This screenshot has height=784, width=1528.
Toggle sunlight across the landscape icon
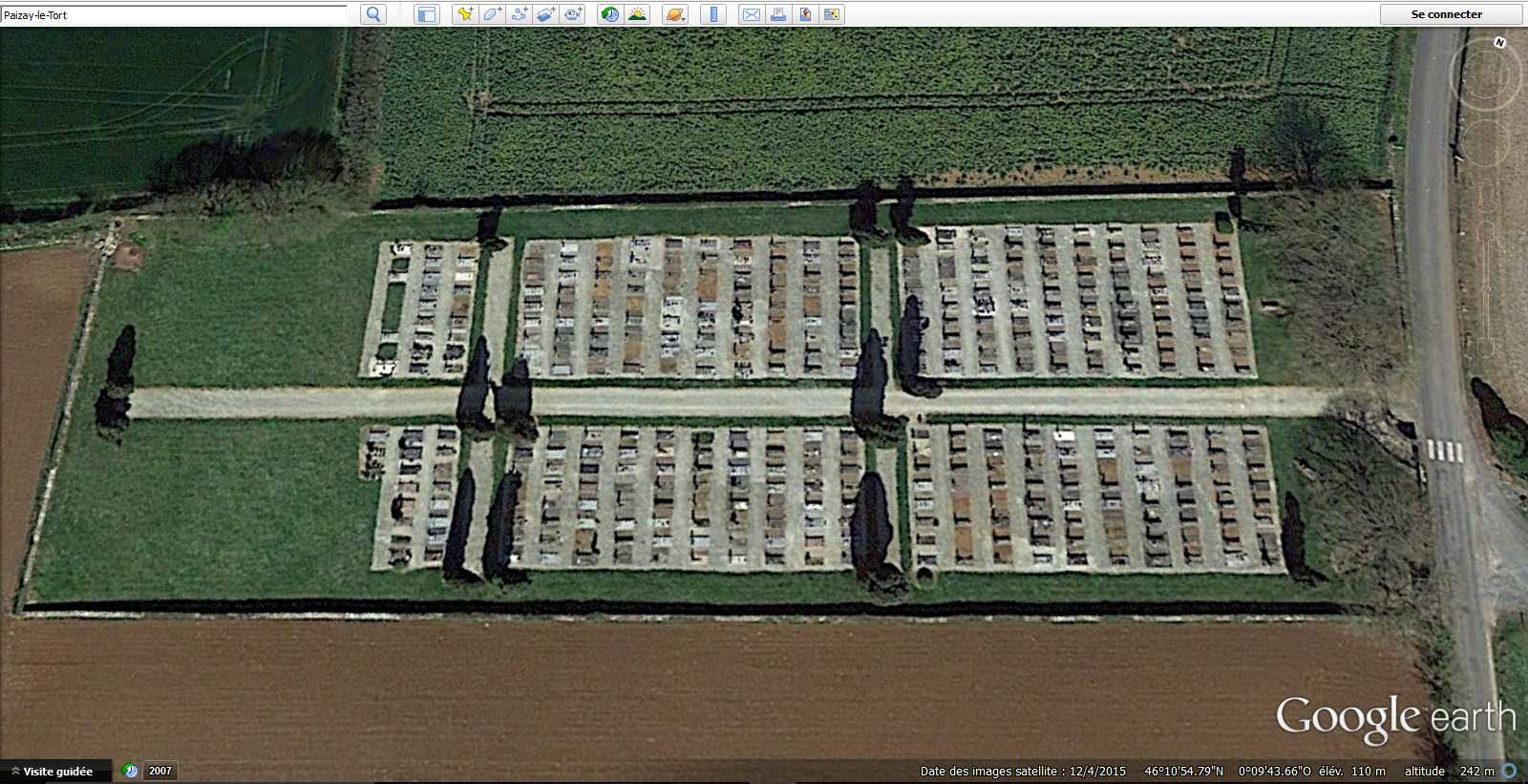[x=637, y=14]
